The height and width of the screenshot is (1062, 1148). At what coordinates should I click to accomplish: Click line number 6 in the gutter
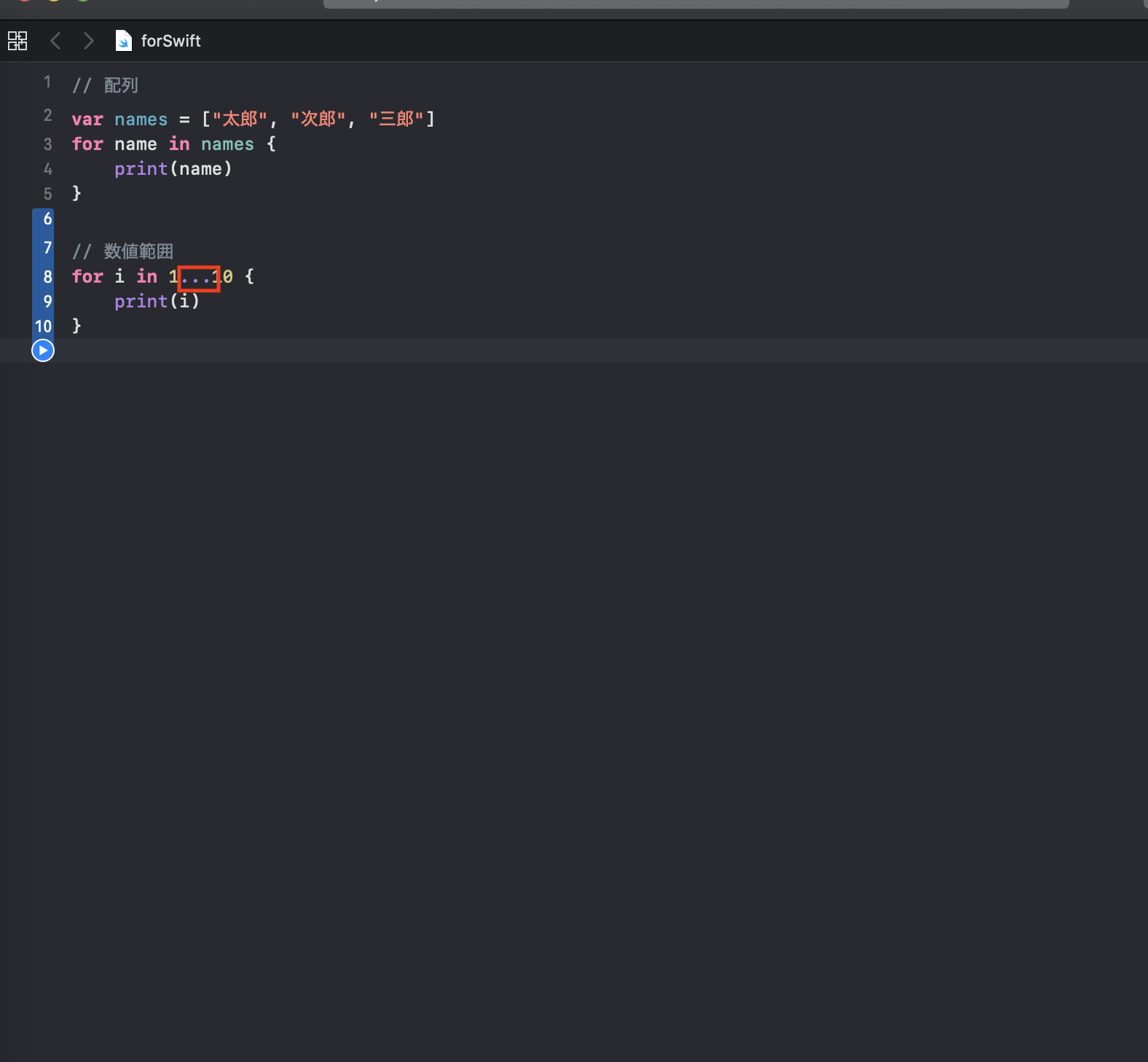point(47,219)
